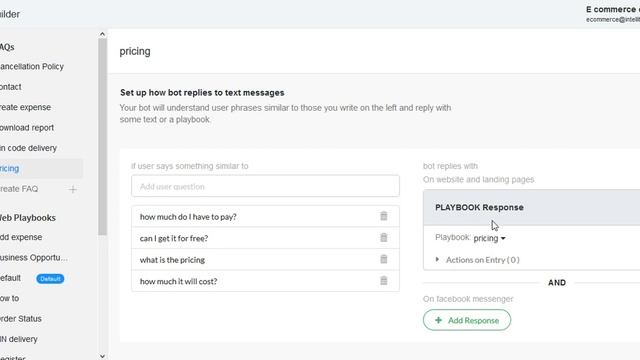The height and width of the screenshot is (360, 640).
Task: Open the Order Status playbook
Action: 20,319
